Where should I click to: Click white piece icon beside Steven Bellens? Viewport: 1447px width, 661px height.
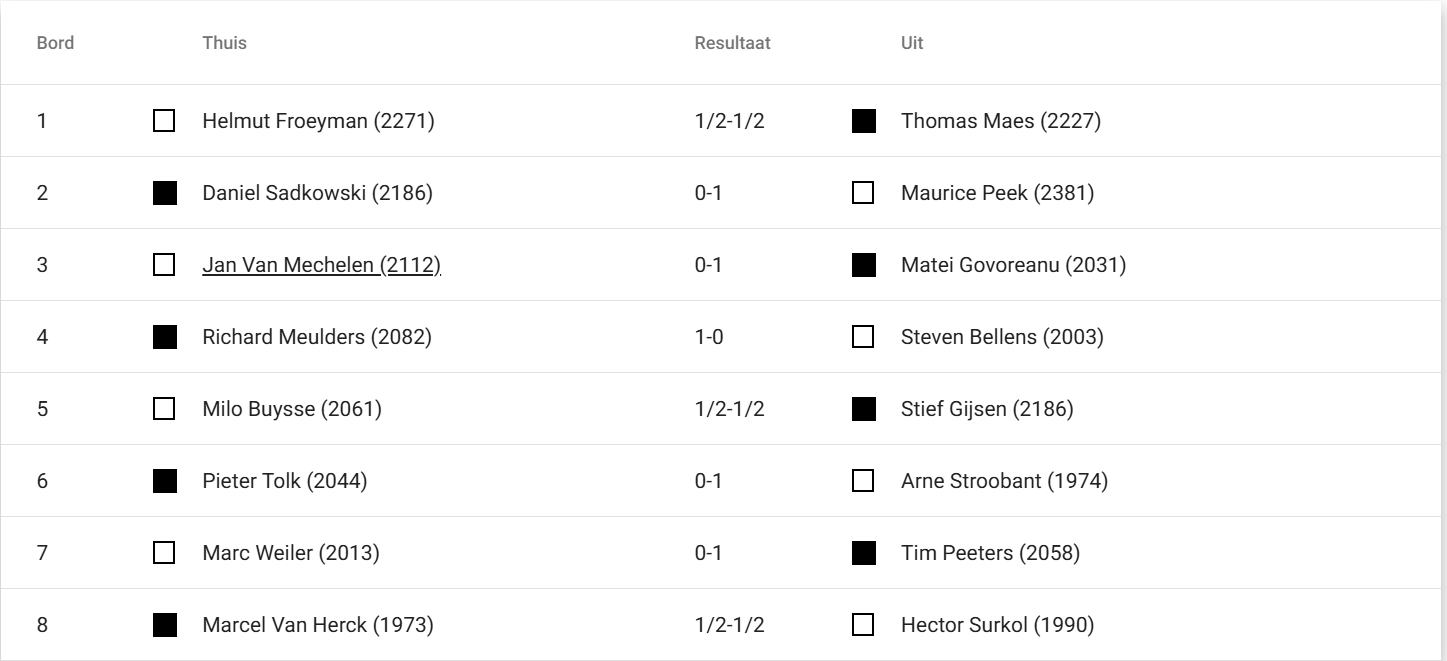click(x=864, y=337)
